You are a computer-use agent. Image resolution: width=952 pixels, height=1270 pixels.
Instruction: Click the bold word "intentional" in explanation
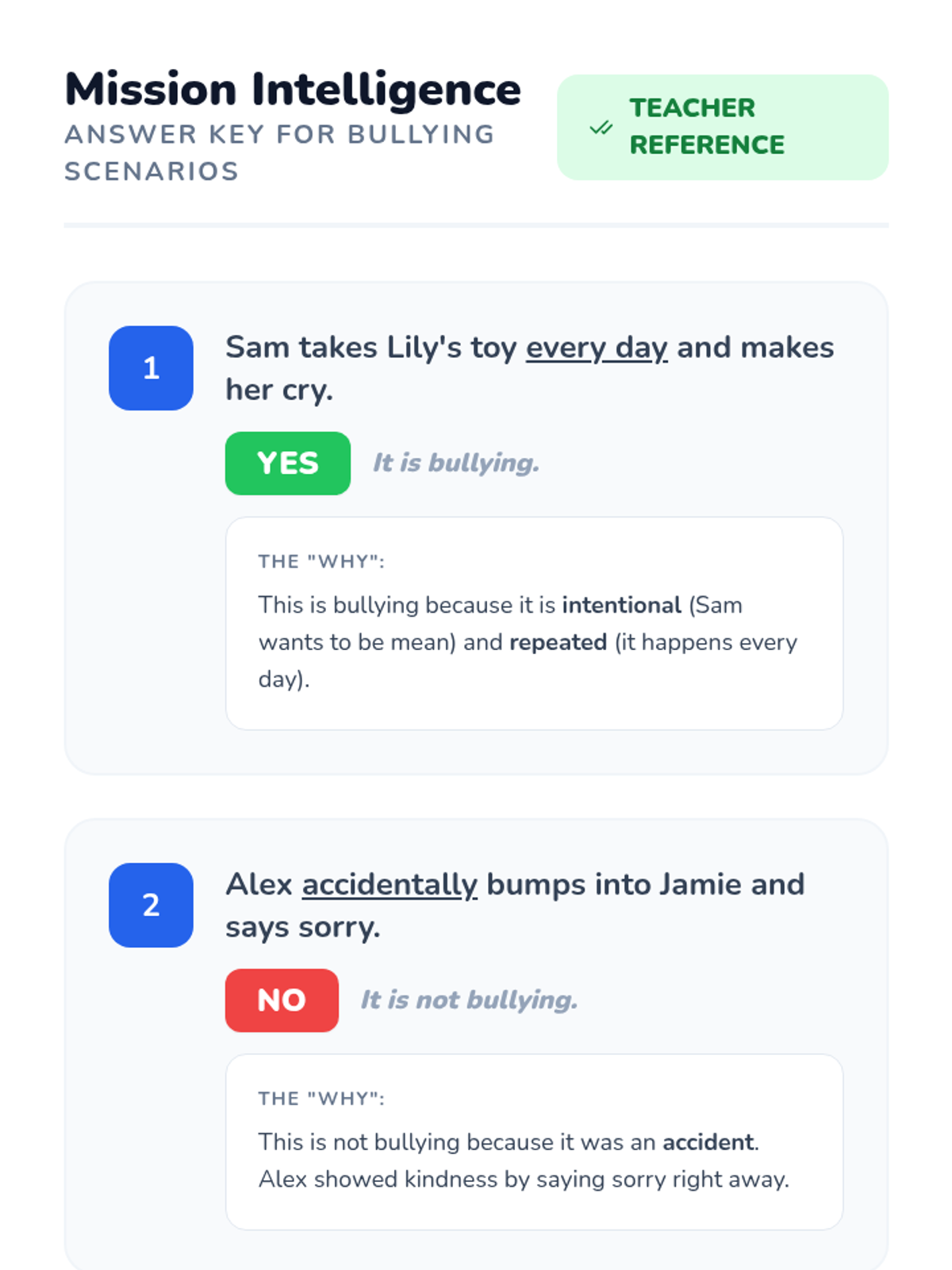[x=621, y=605]
